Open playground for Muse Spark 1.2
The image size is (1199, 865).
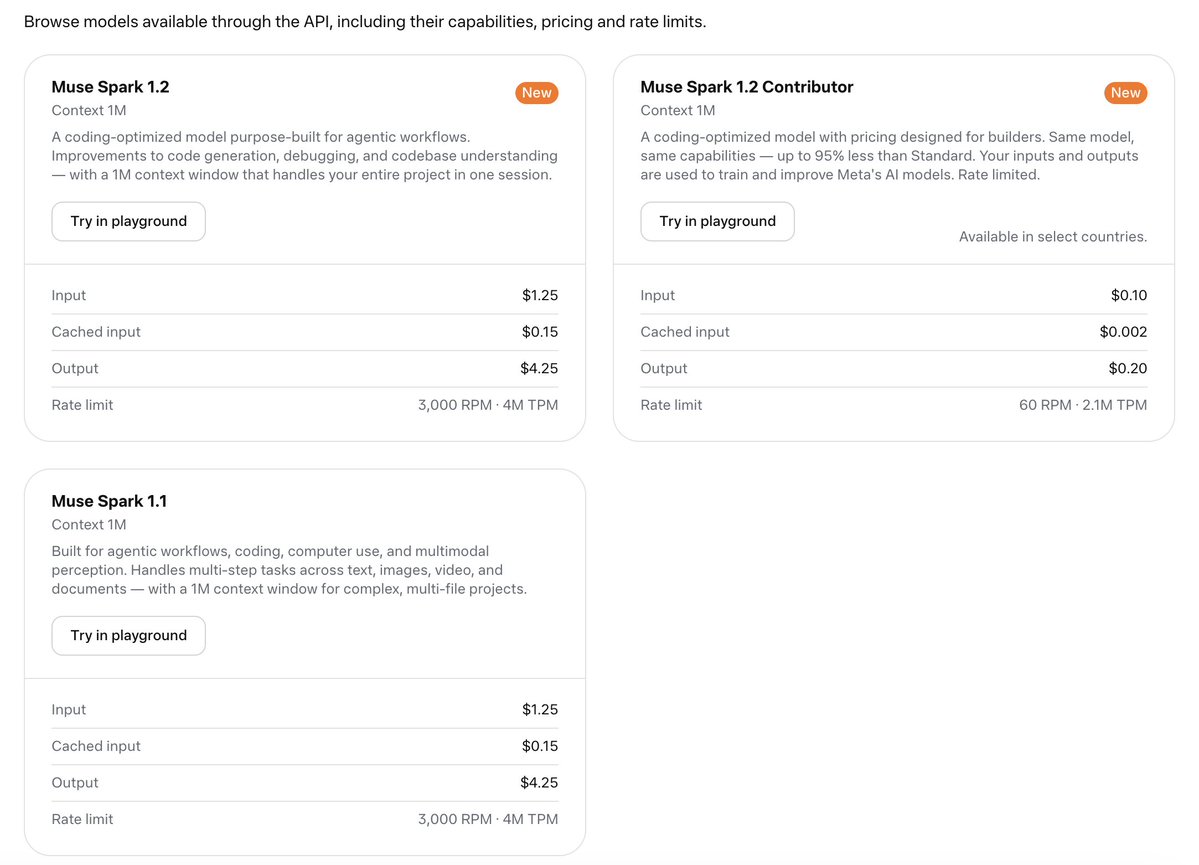click(128, 221)
